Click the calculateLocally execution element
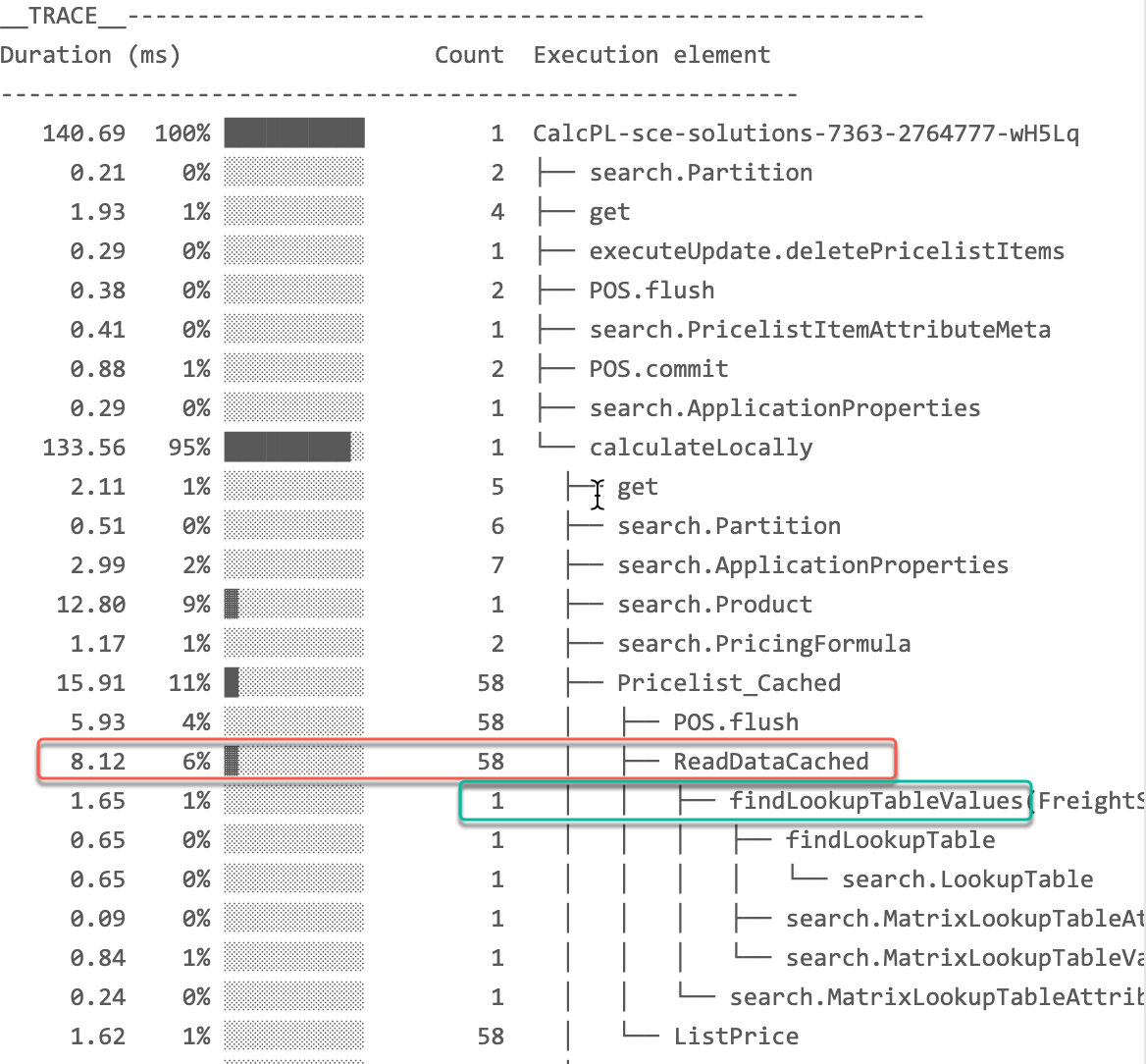 tap(701, 447)
